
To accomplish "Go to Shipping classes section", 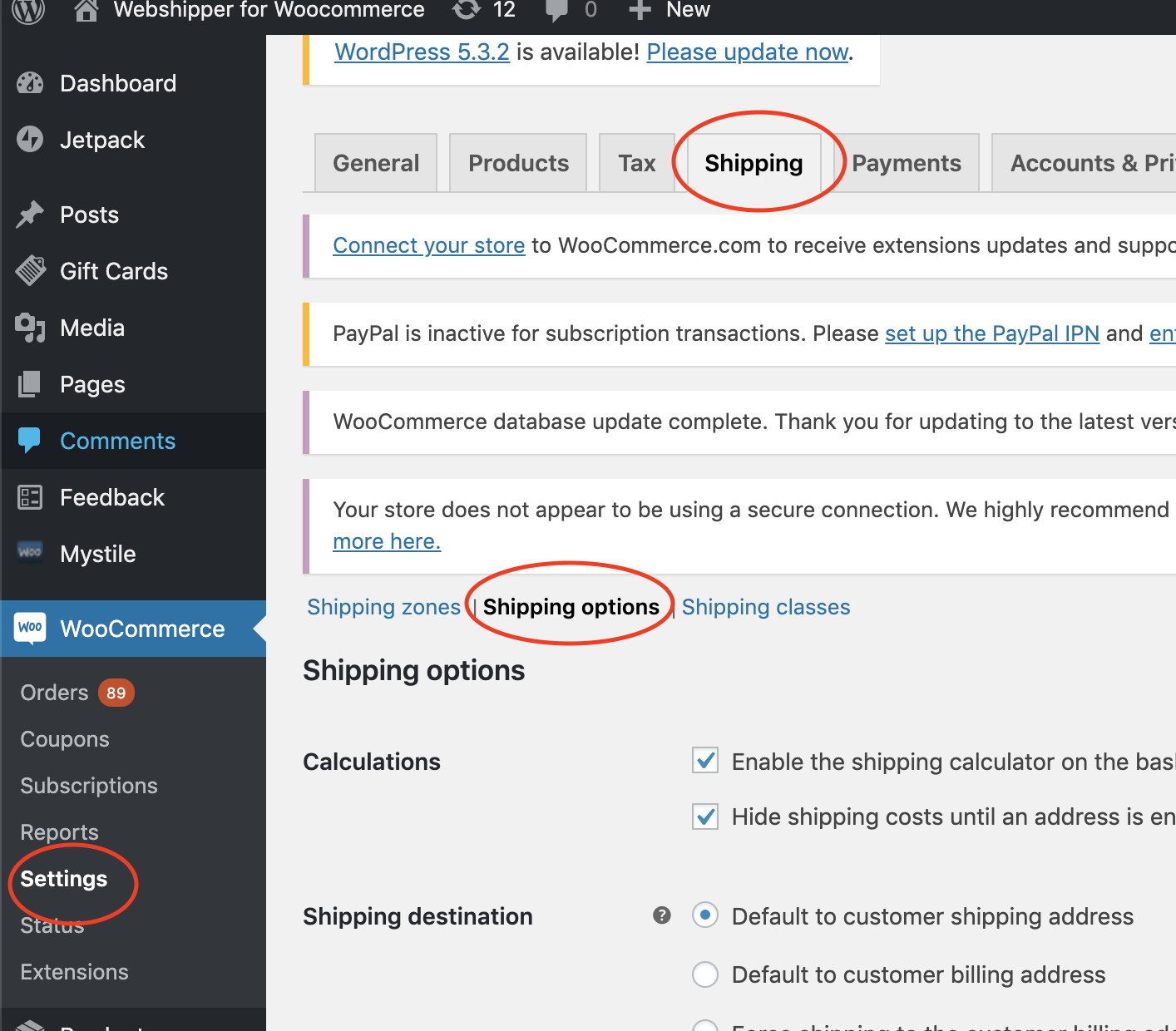I will [x=766, y=607].
